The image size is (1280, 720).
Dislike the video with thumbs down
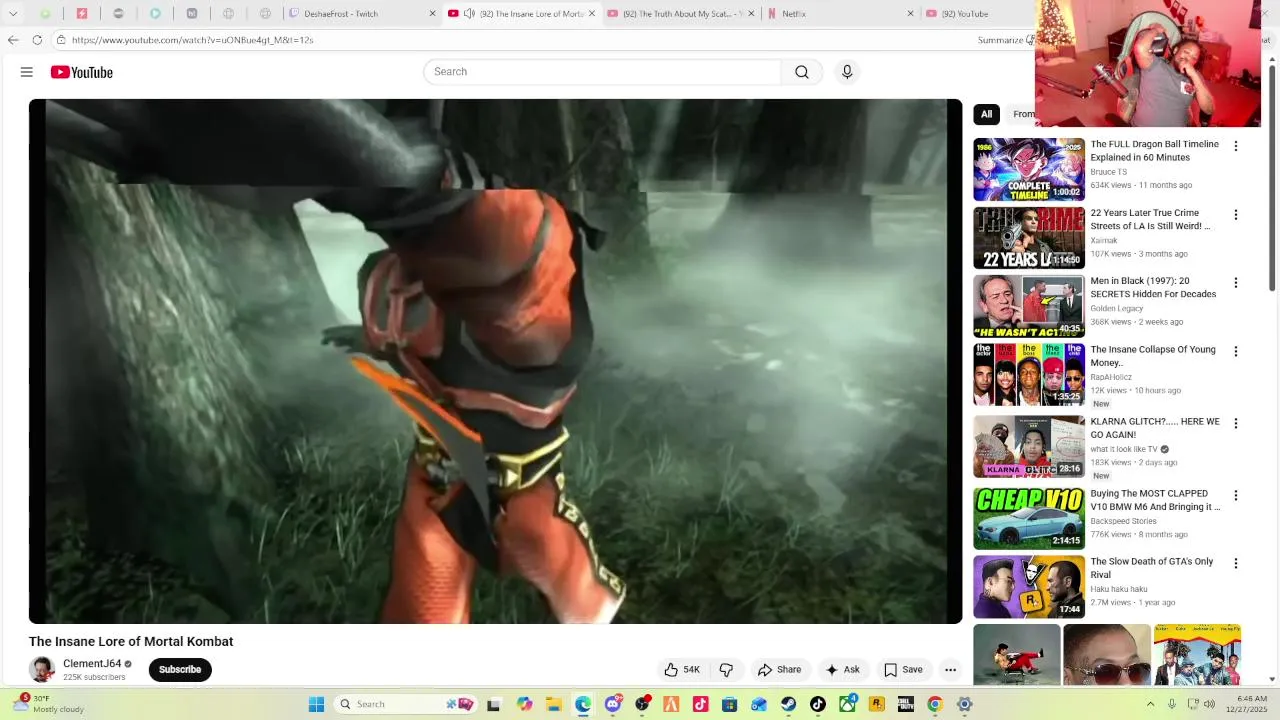pyautogui.click(x=727, y=670)
